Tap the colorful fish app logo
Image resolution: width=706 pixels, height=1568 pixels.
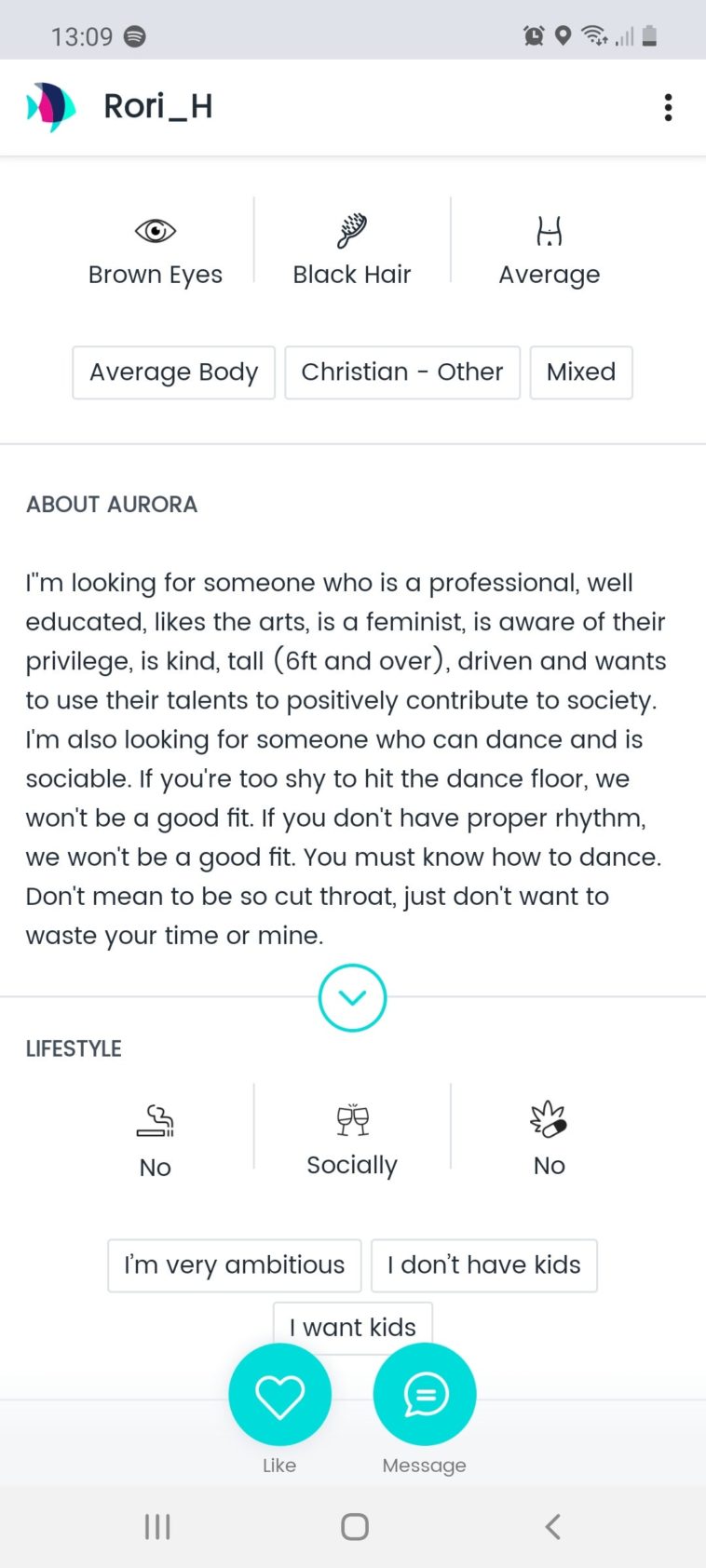tap(51, 107)
